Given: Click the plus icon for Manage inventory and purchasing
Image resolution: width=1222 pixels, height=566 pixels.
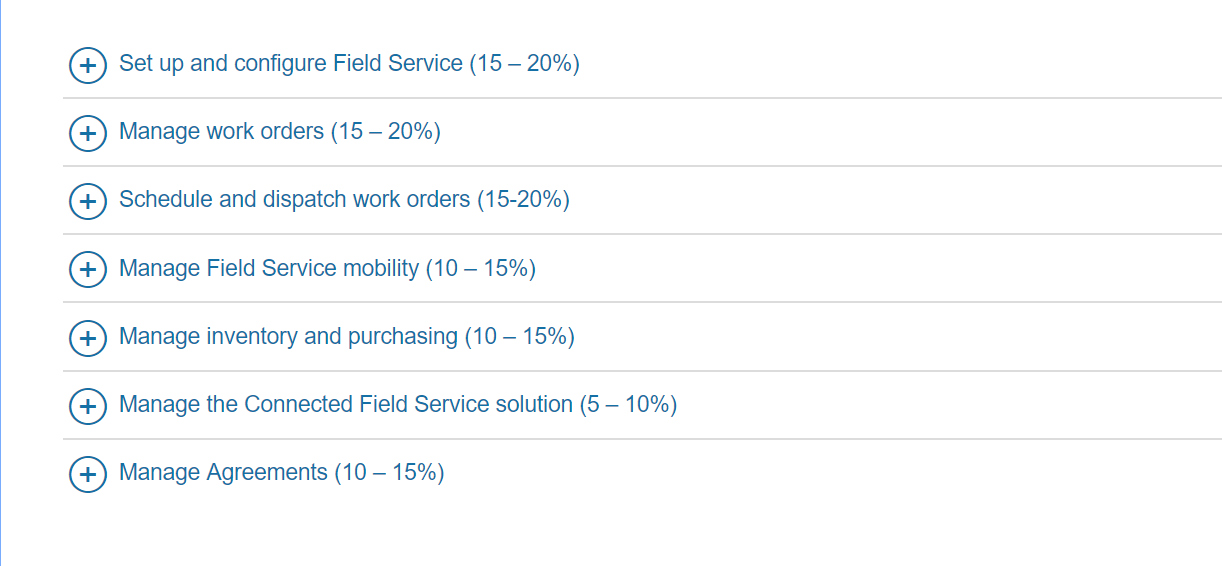Looking at the screenshot, I should [88, 338].
